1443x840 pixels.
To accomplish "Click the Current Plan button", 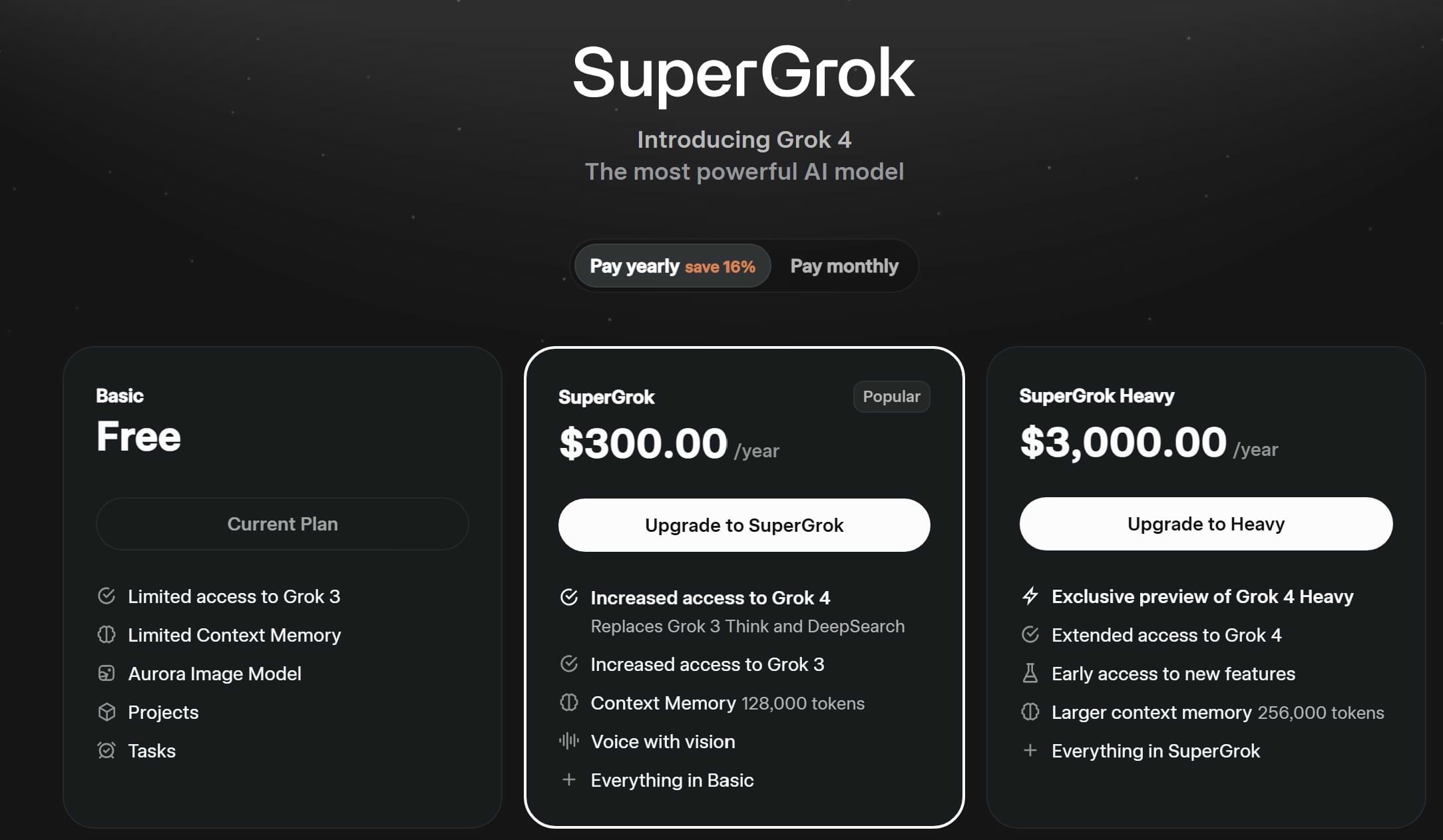I will click(282, 524).
